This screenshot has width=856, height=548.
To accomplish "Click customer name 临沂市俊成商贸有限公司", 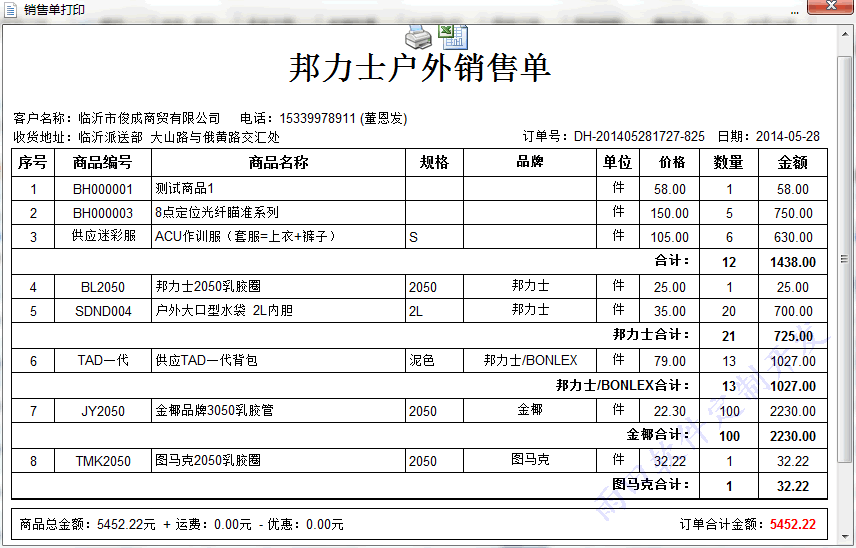I will pos(149,118).
